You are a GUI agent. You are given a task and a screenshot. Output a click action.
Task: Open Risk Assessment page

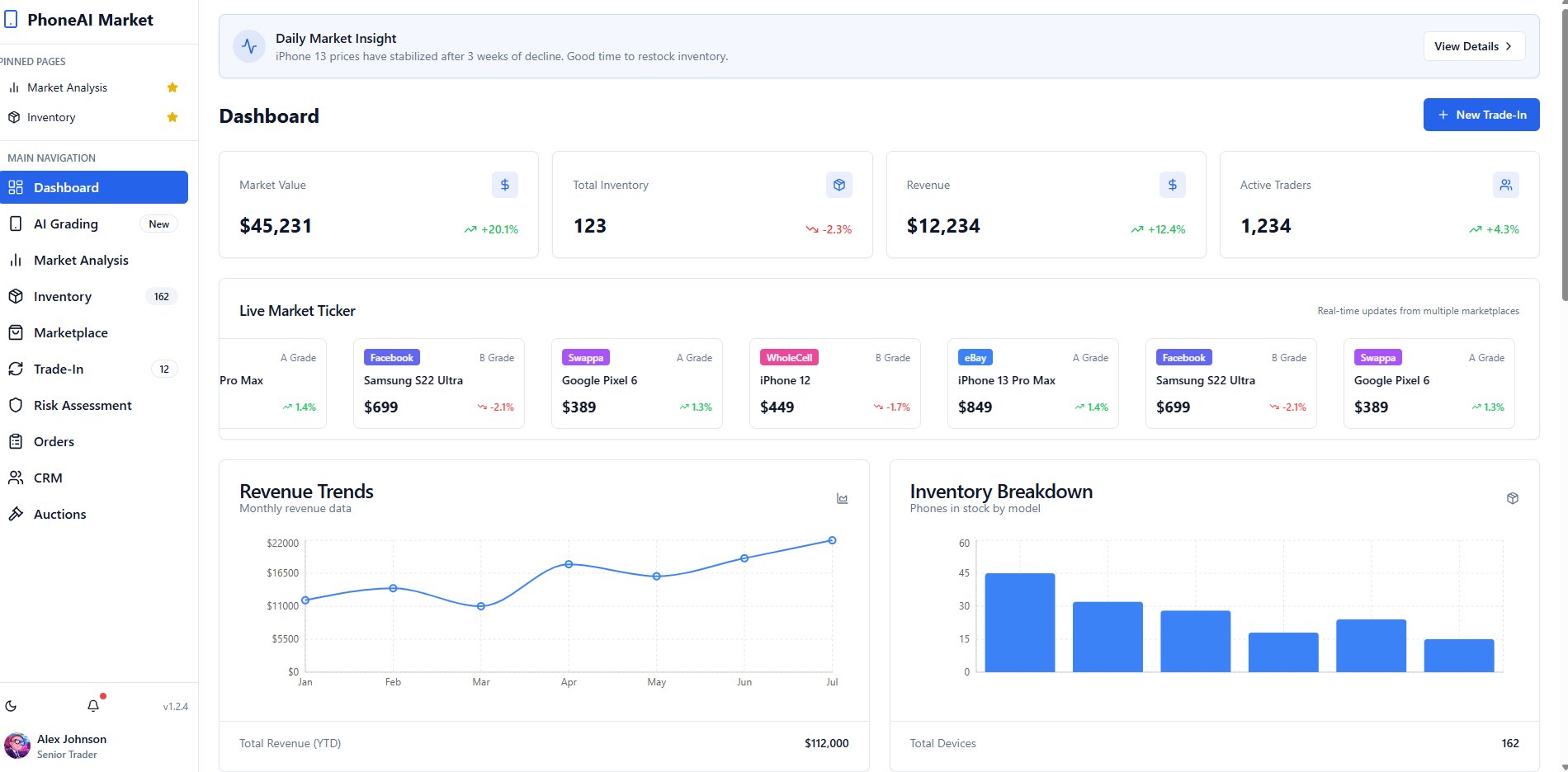[94, 405]
